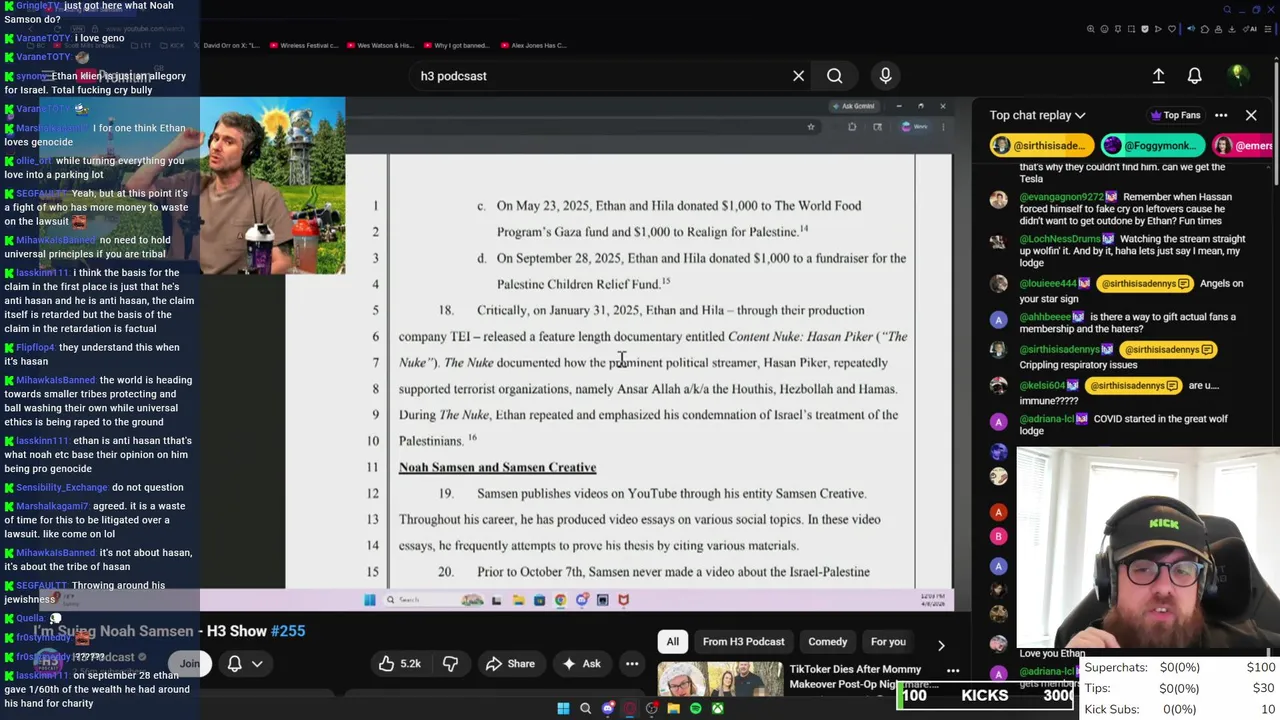Select the Comedy filter chip

(x=827, y=642)
